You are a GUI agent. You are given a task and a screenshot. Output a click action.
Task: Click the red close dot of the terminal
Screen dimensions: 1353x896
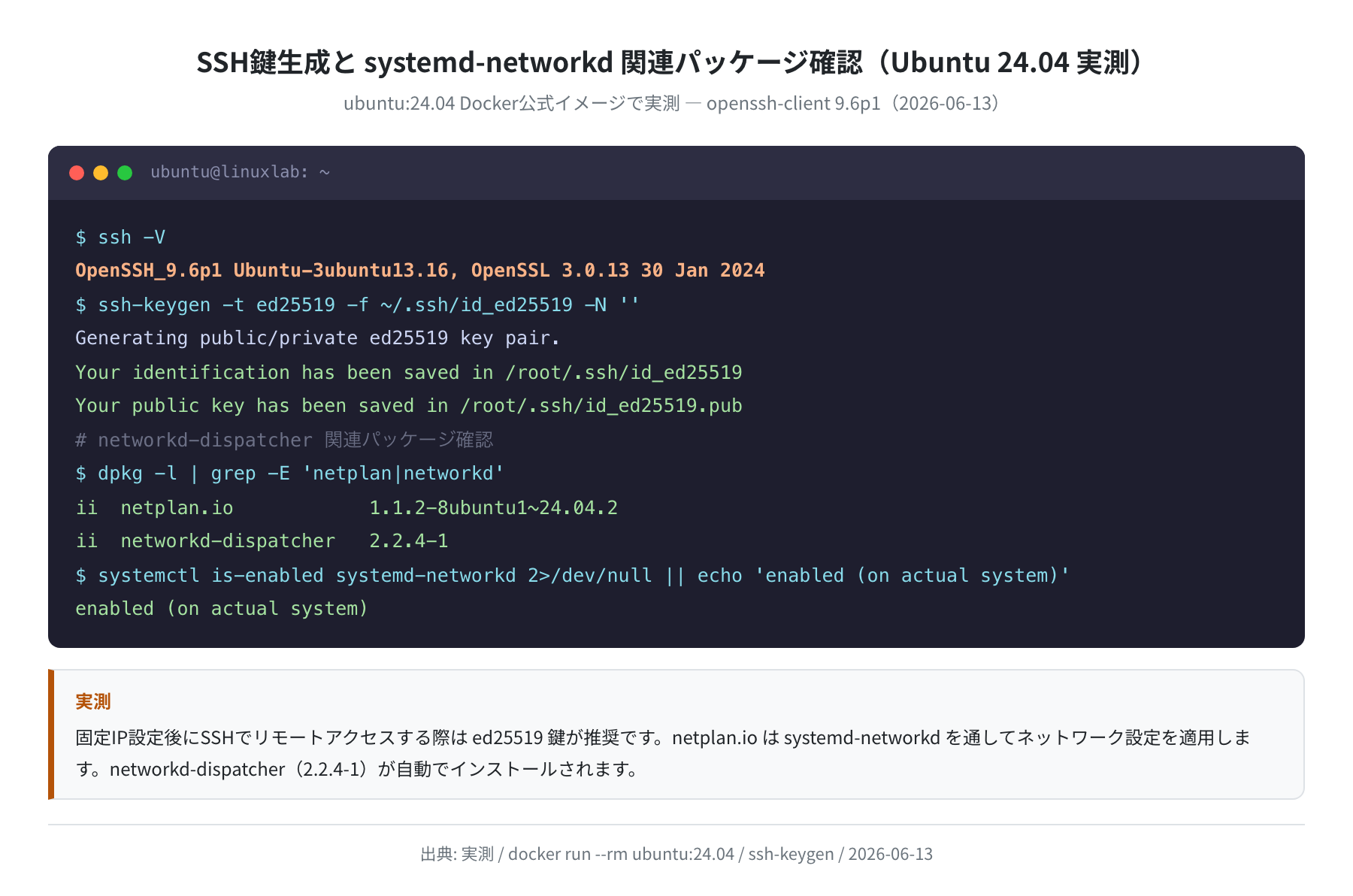pyautogui.click(x=77, y=173)
